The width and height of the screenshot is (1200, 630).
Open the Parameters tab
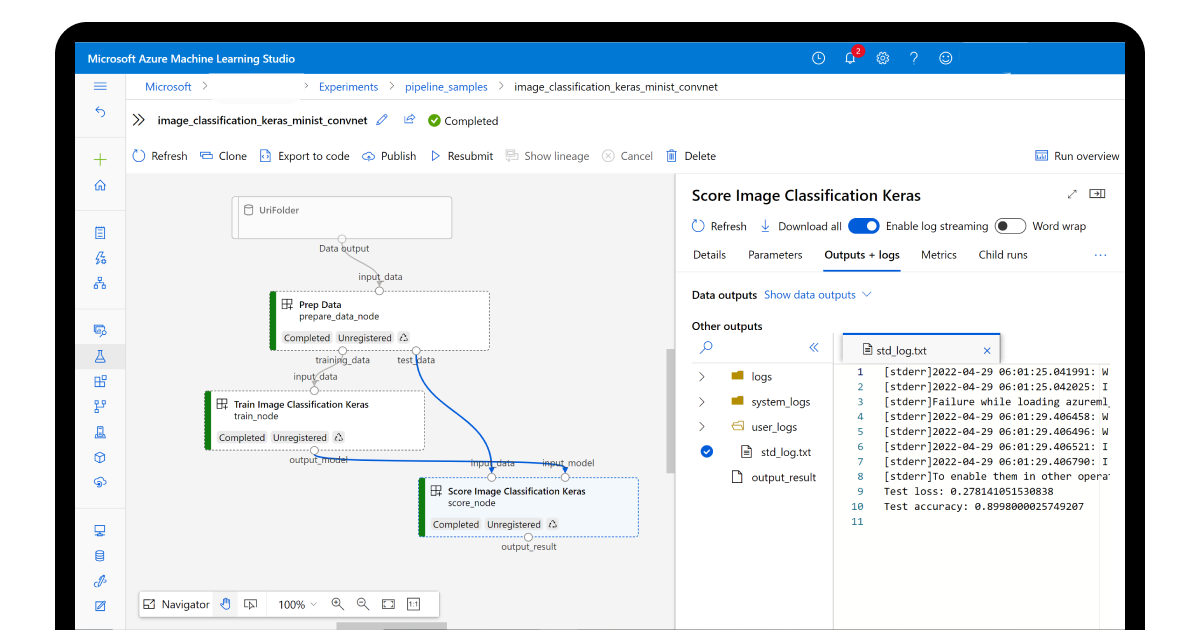[775, 255]
